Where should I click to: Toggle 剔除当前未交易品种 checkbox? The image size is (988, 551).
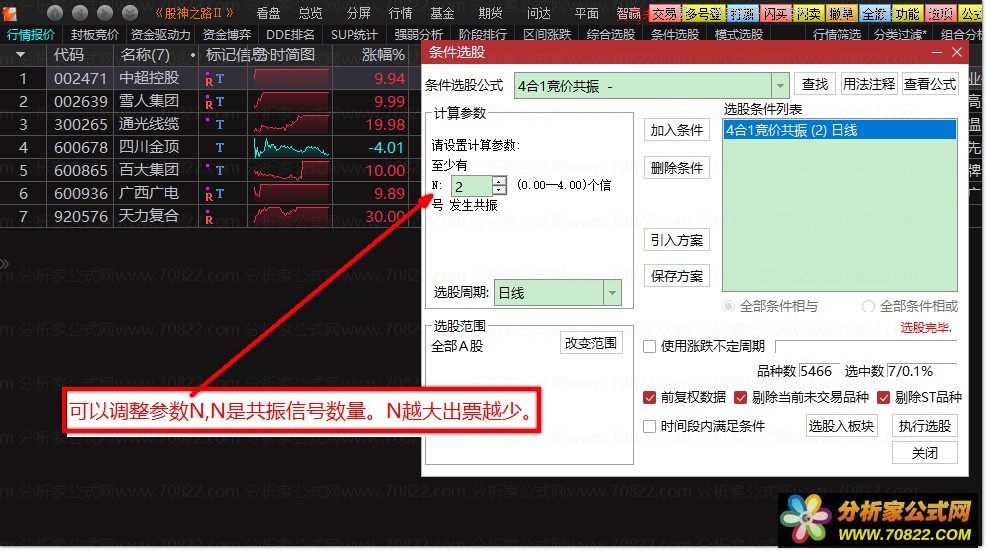(x=740, y=398)
